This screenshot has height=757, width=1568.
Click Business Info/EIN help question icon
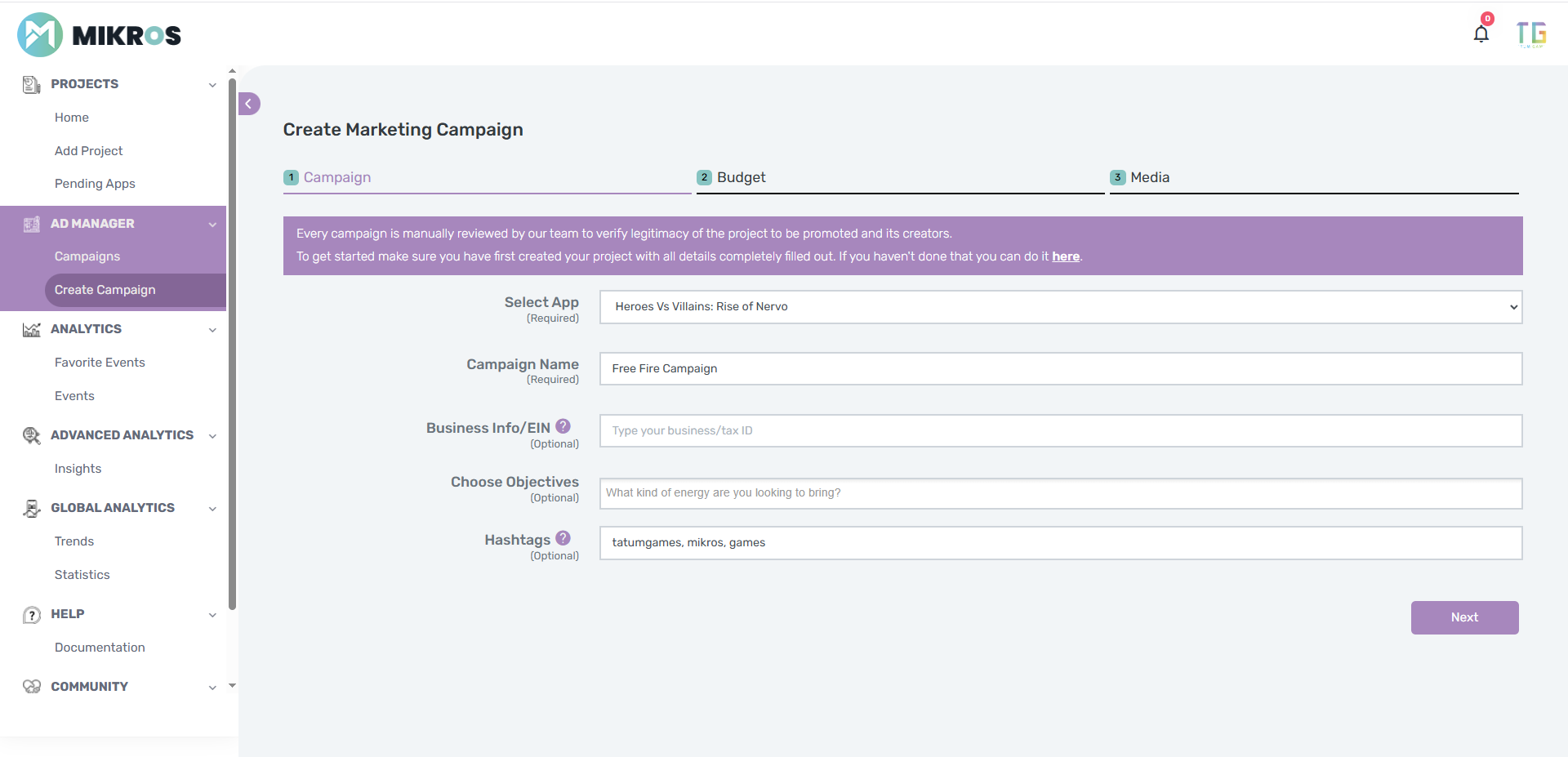click(x=563, y=426)
